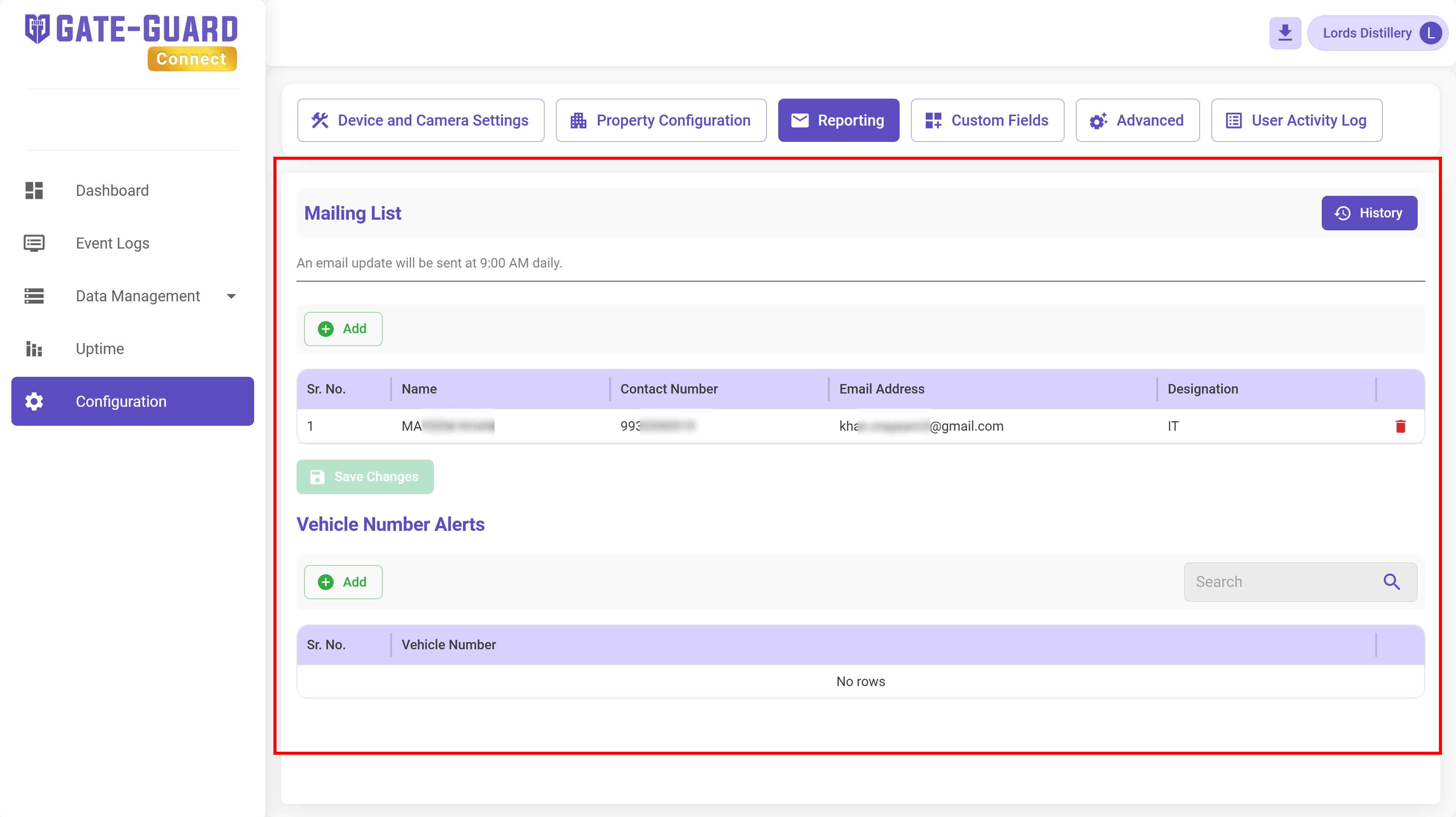1456x817 pixels.
Task: Click the Data Management stacked-rows icon
Action: [x=34, y=296]
